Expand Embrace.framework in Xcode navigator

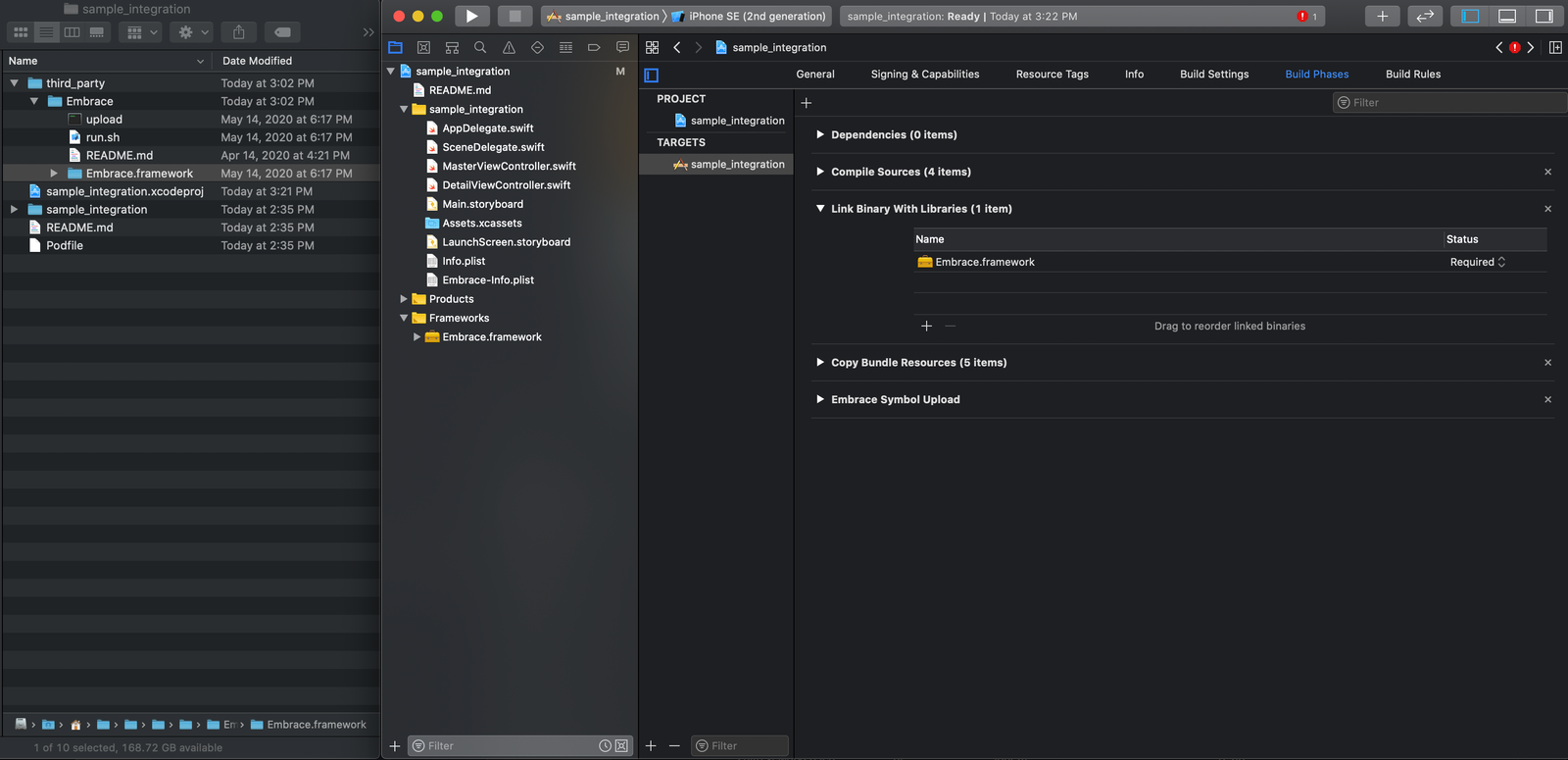point(417,337)
